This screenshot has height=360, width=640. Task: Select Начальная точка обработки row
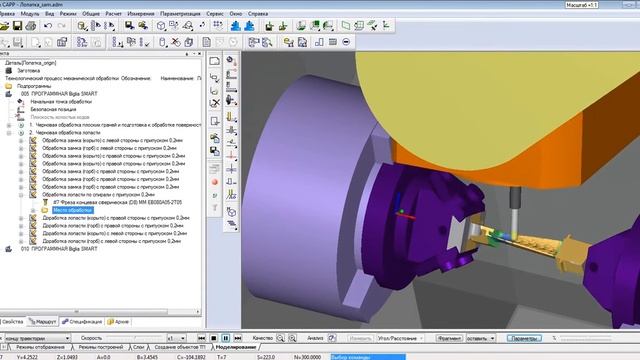61,102
